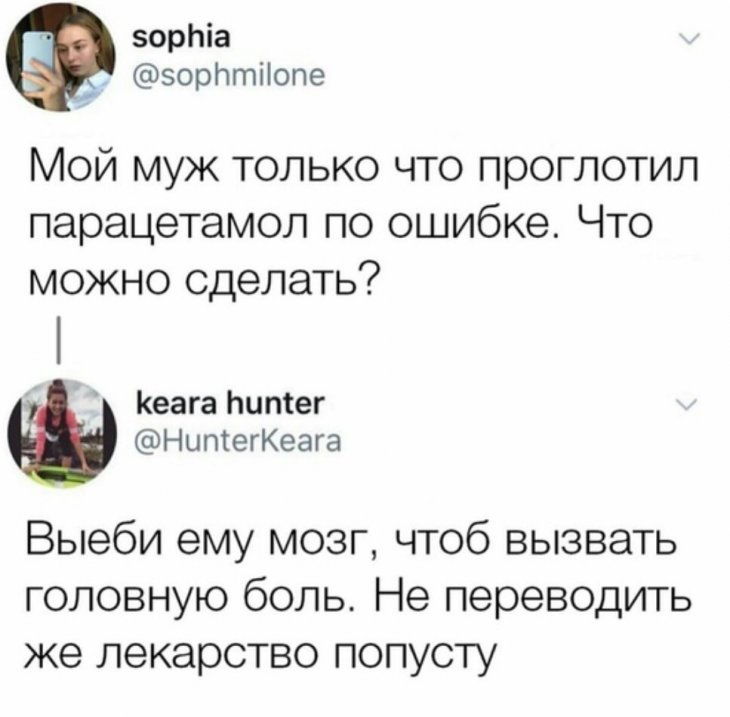Image resolution: width=730 pixels, height=717 pixels.
Task: Click the display name keara hunter
Action: [x=228, y=403]
